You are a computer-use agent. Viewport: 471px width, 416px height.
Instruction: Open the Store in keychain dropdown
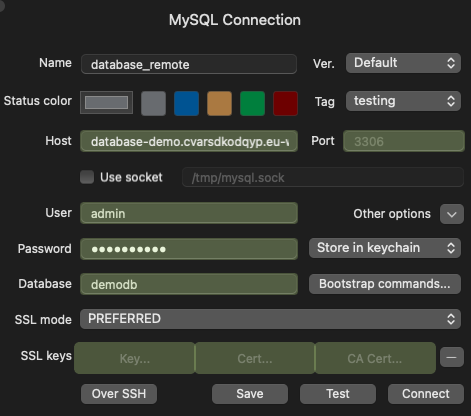pyautogui.click(x=385, y=248)
